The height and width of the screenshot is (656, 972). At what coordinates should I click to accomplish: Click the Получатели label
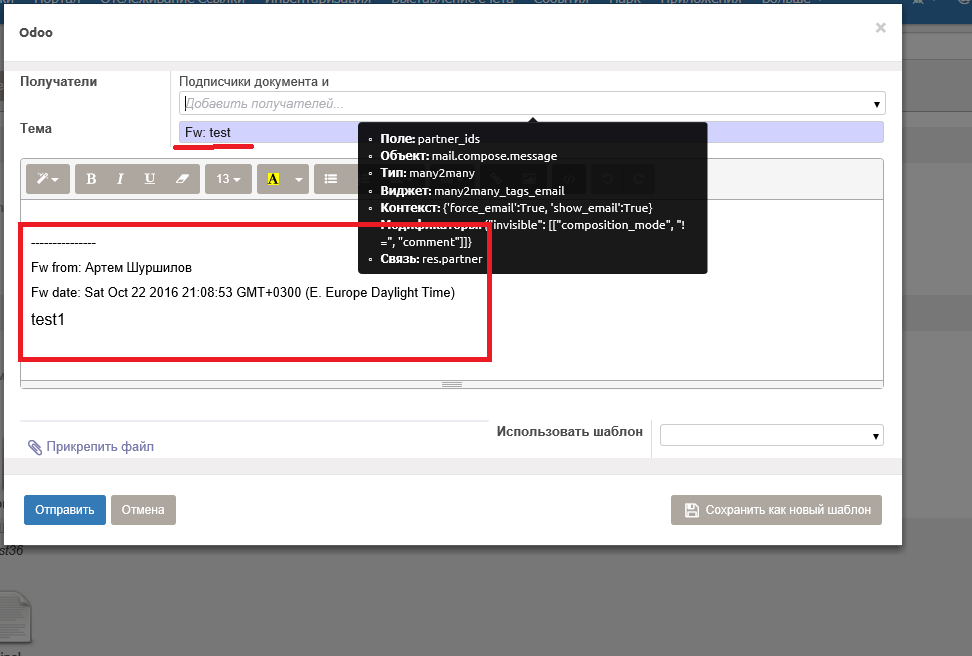58,81
